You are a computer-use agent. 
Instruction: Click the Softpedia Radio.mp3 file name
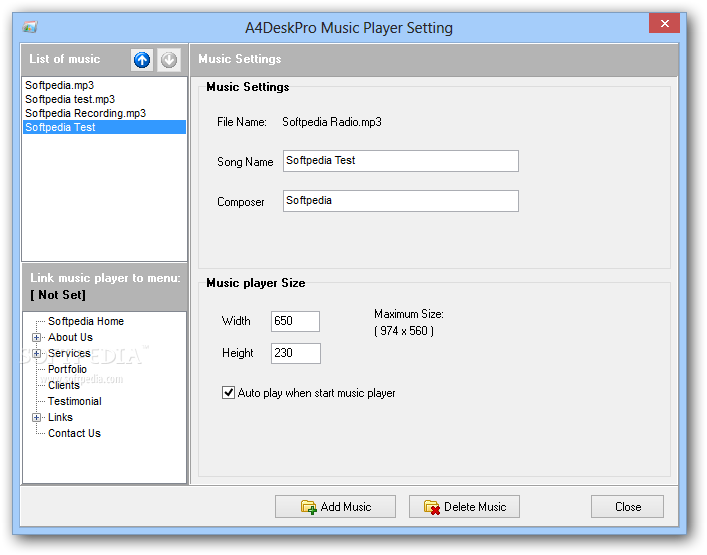point(332,122)
